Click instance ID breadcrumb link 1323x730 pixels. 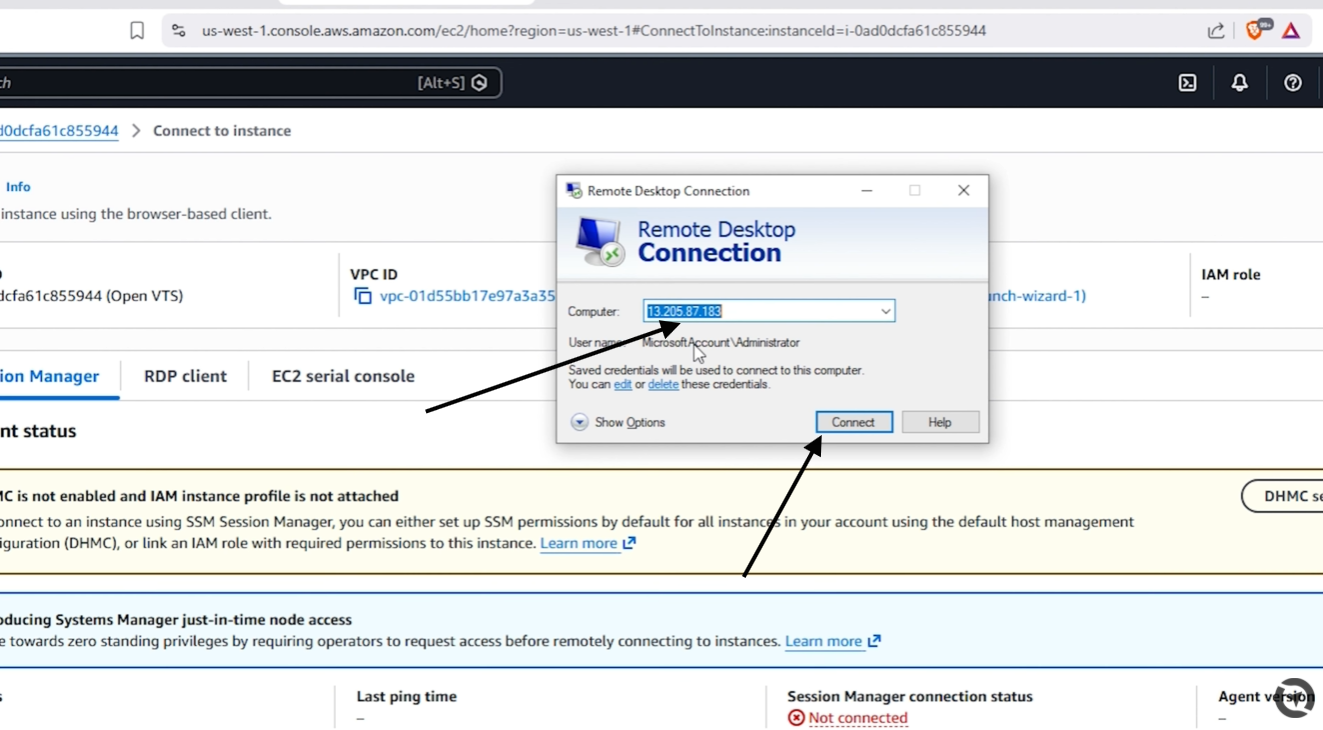59,131
